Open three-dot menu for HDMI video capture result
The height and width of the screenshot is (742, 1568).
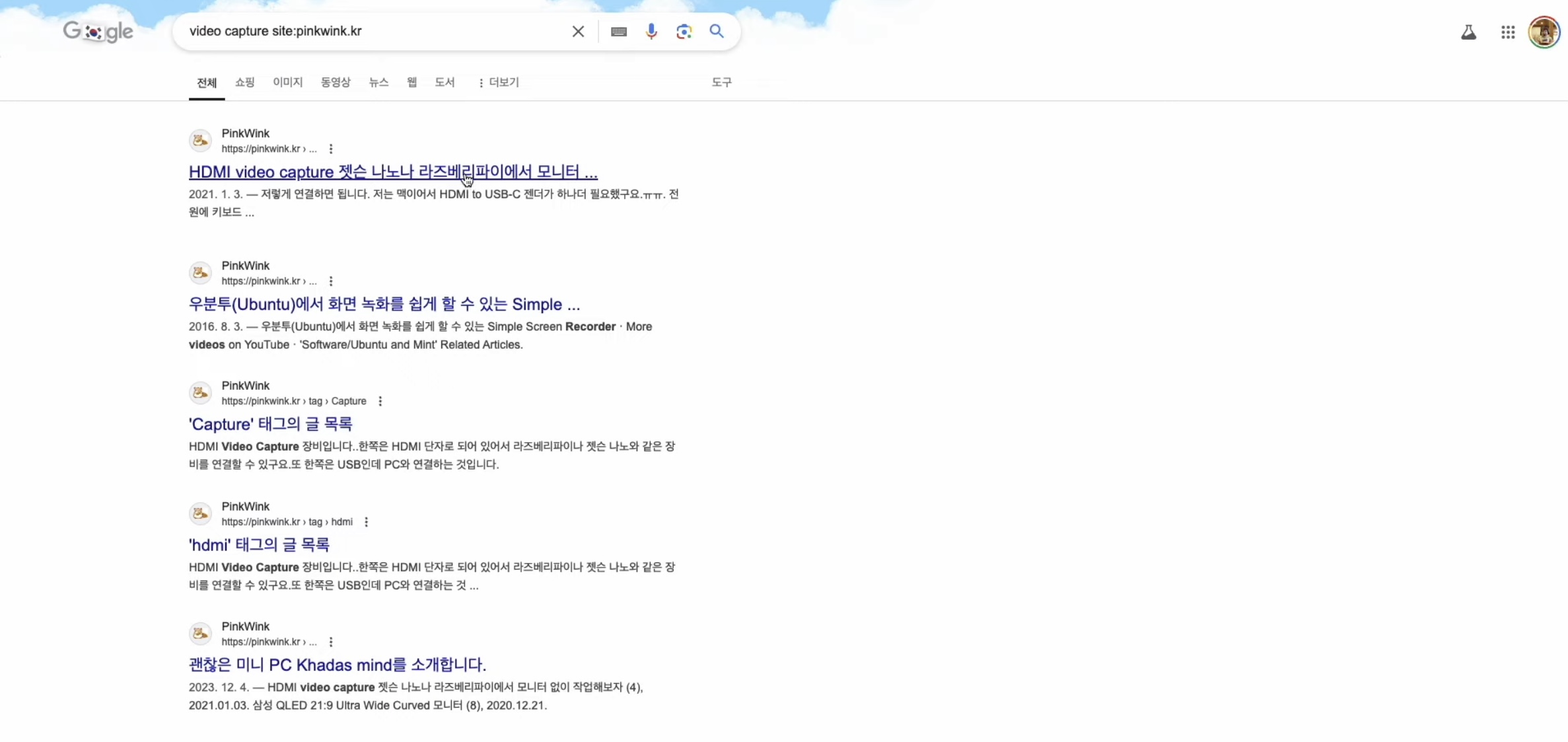331,149
